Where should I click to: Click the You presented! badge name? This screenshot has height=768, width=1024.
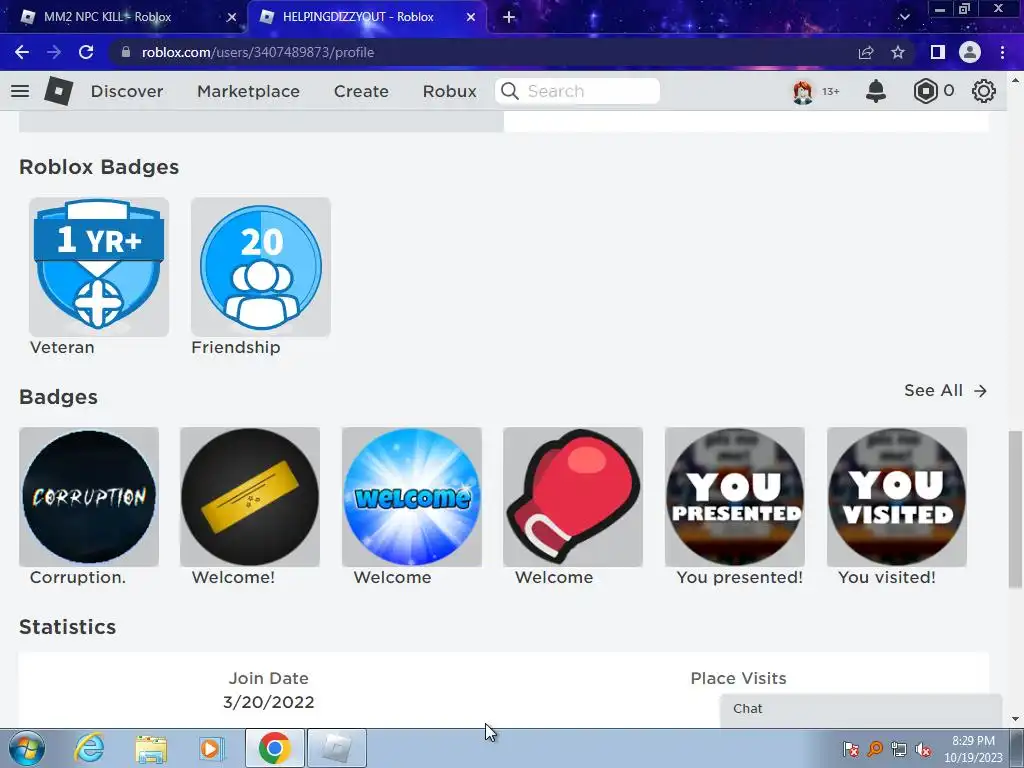[739, 577]
